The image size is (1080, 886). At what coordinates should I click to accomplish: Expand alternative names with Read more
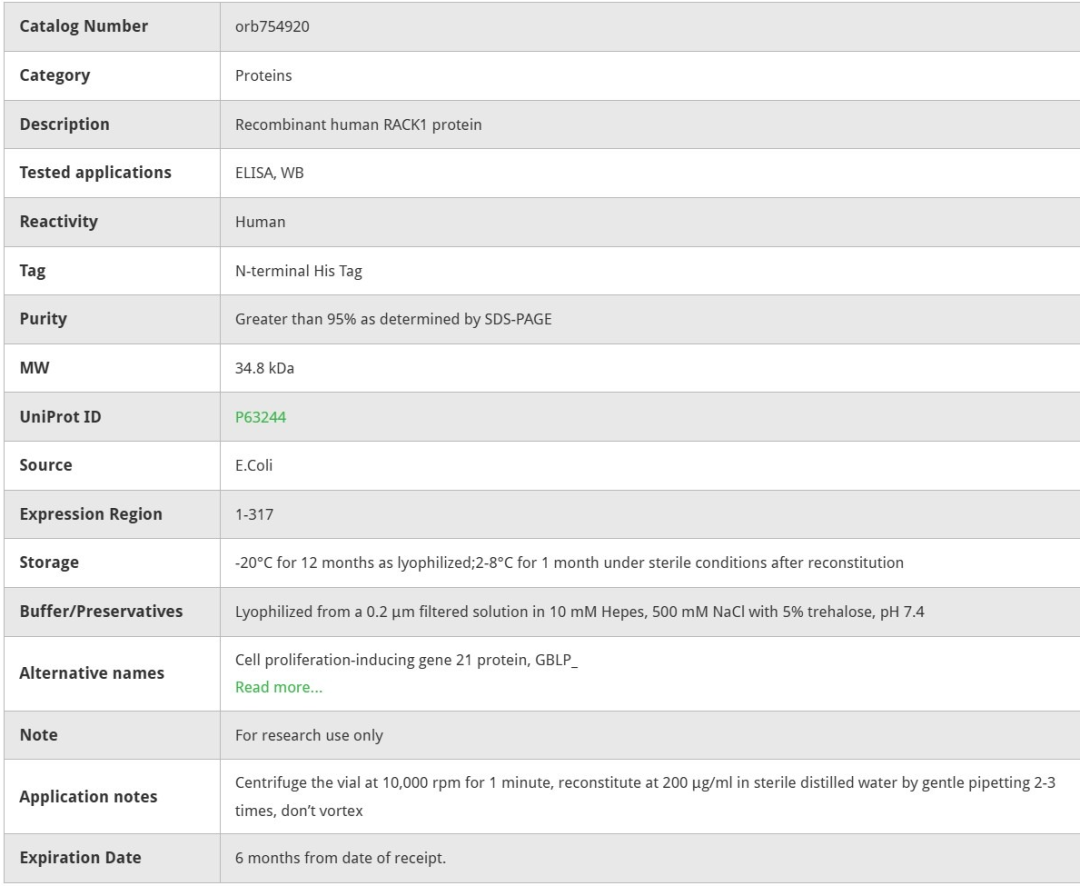point(278,687)
